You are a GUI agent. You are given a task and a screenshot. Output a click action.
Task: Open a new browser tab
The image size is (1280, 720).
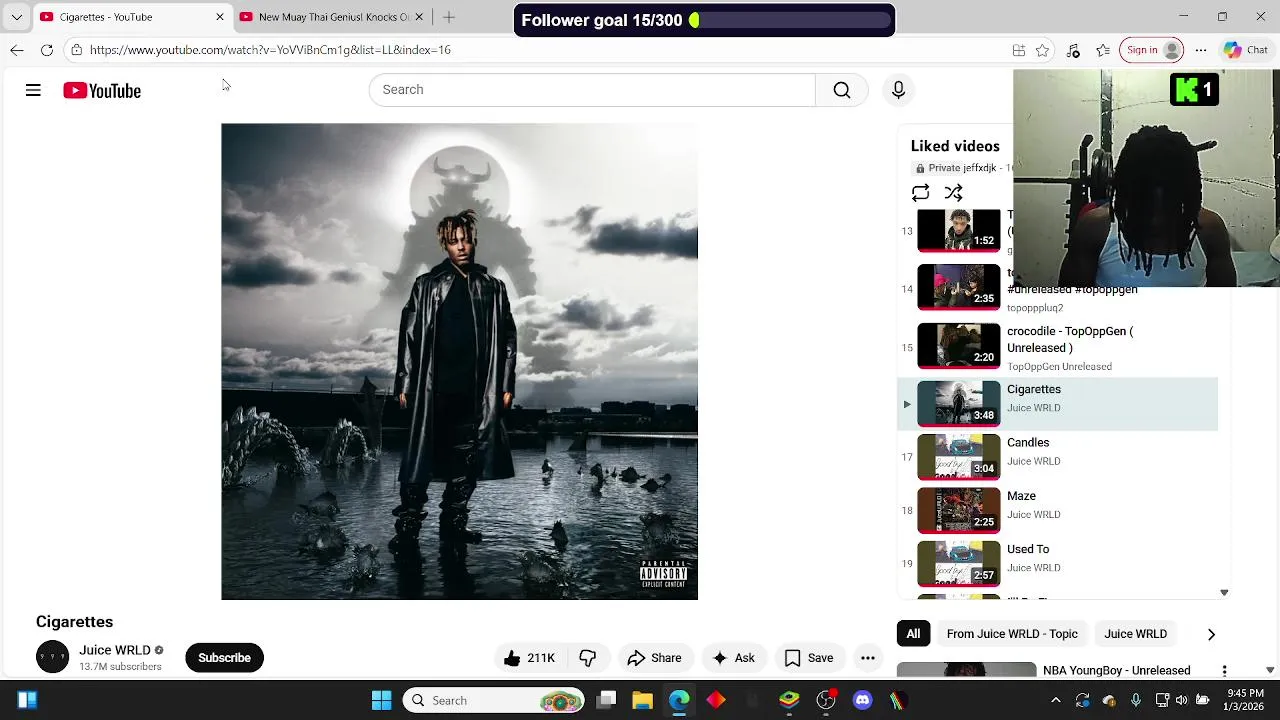point(449,17)
